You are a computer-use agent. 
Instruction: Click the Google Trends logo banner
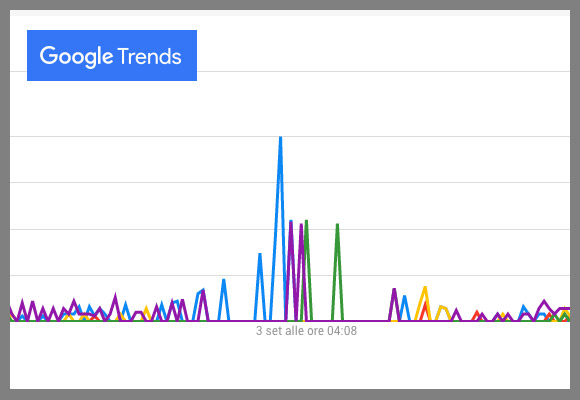tap(112, 56)
